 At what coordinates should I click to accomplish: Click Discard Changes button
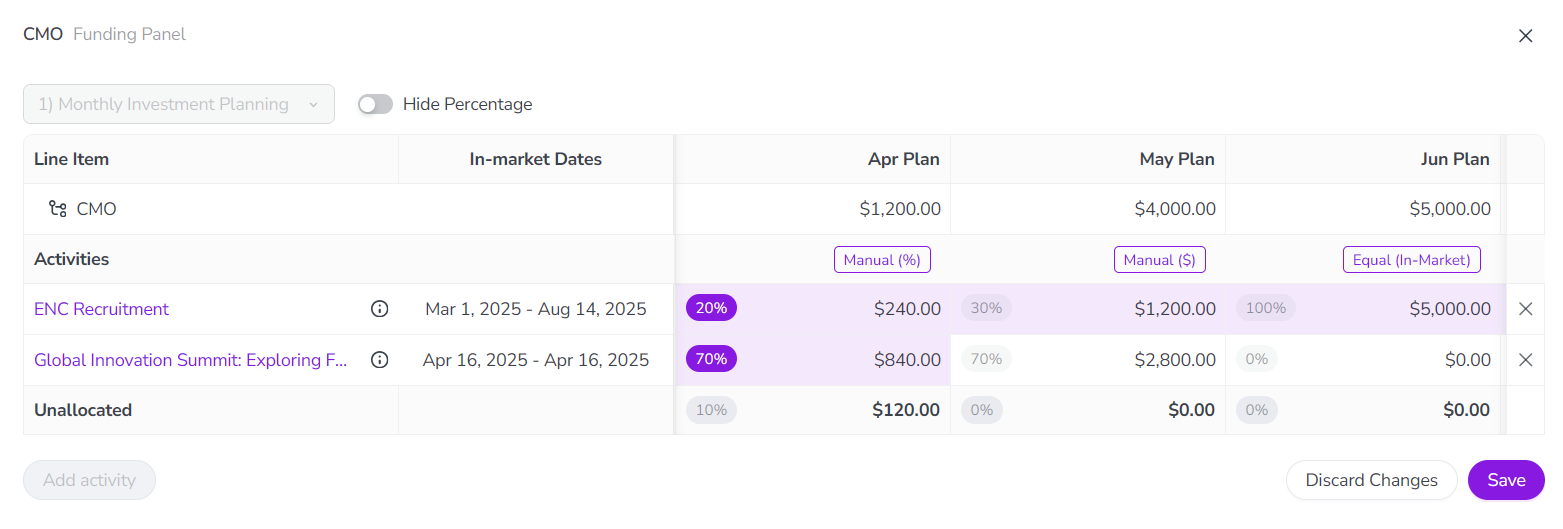[x=1371, y=480]
